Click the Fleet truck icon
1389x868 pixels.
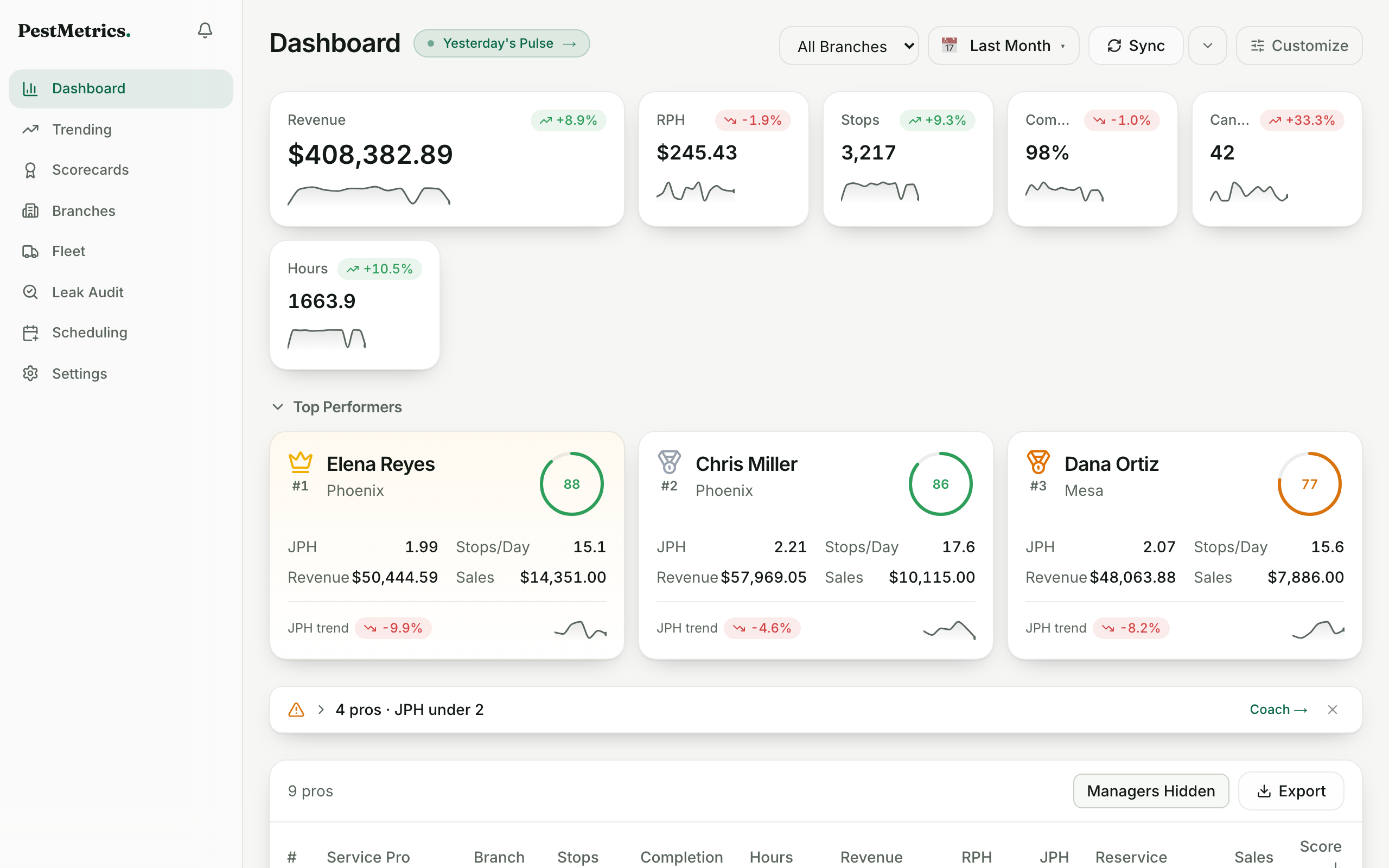point(30,251)
